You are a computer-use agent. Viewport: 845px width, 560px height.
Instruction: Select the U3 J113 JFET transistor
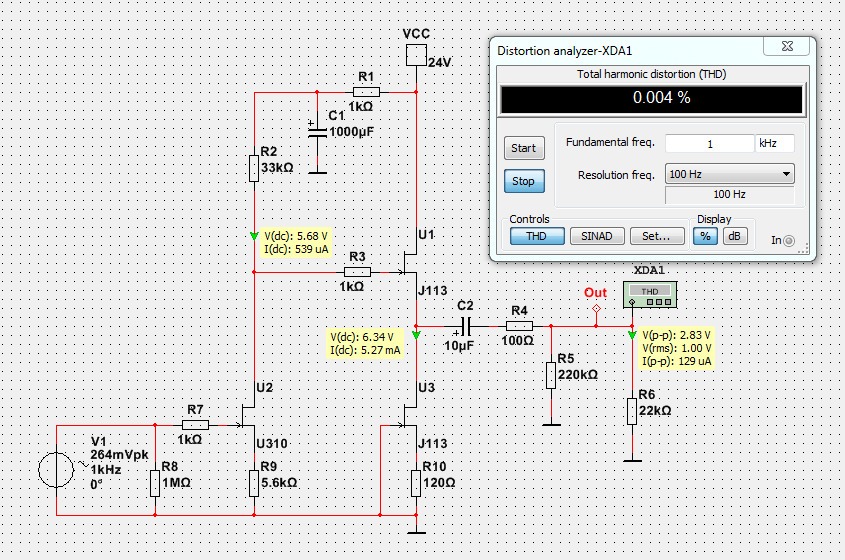(x=410, y=416)
